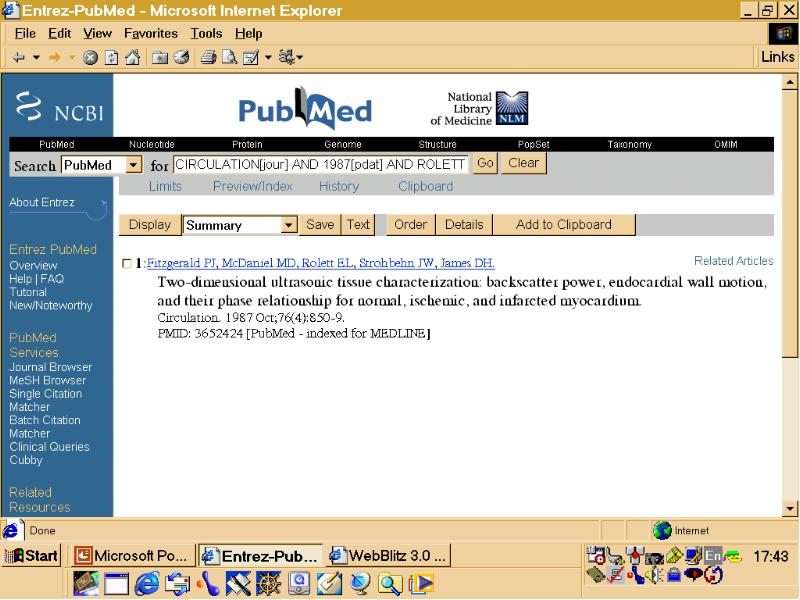Image resolution: width=800 pixels, height=600 pixels.
Task: Open the File menu
Action: pyautogui.click(x=25, y=34)
